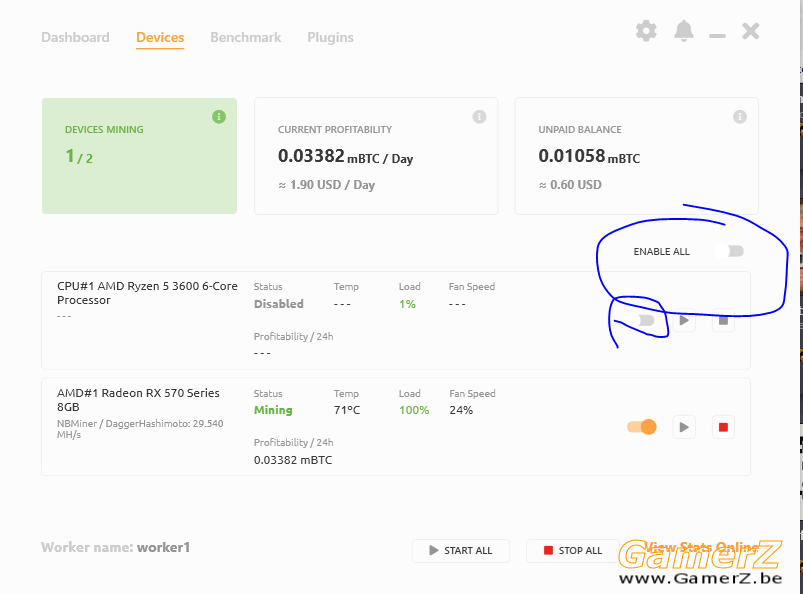Screen dimensions: 803x594
Task: Click the 1% load value for CPU#1
Action: tap(407, 304)
